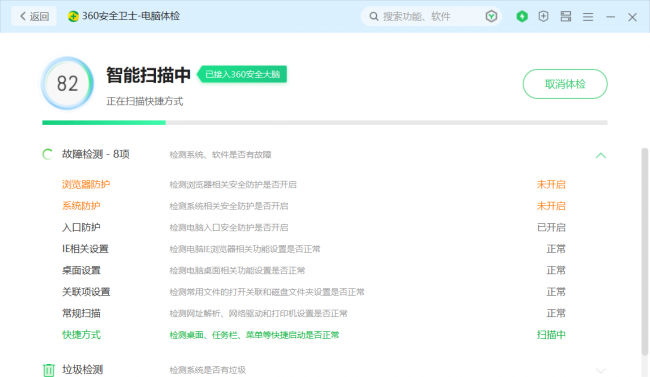Click 正常 status for 关联项设置

556,292
